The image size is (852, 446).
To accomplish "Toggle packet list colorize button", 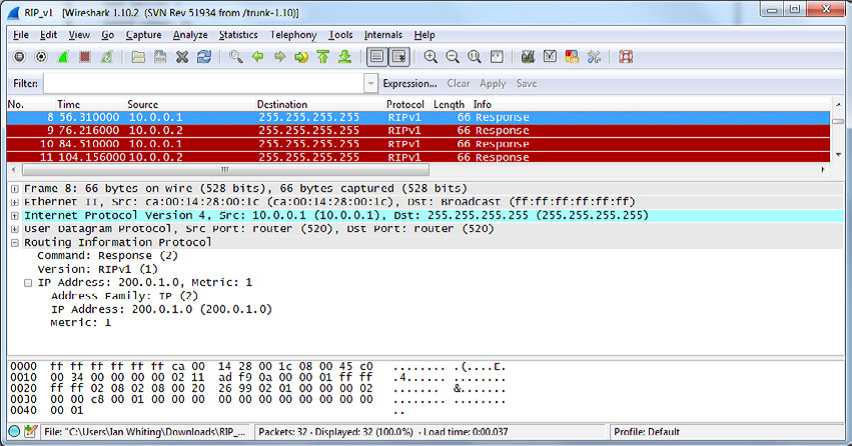I will coord(377,56).
